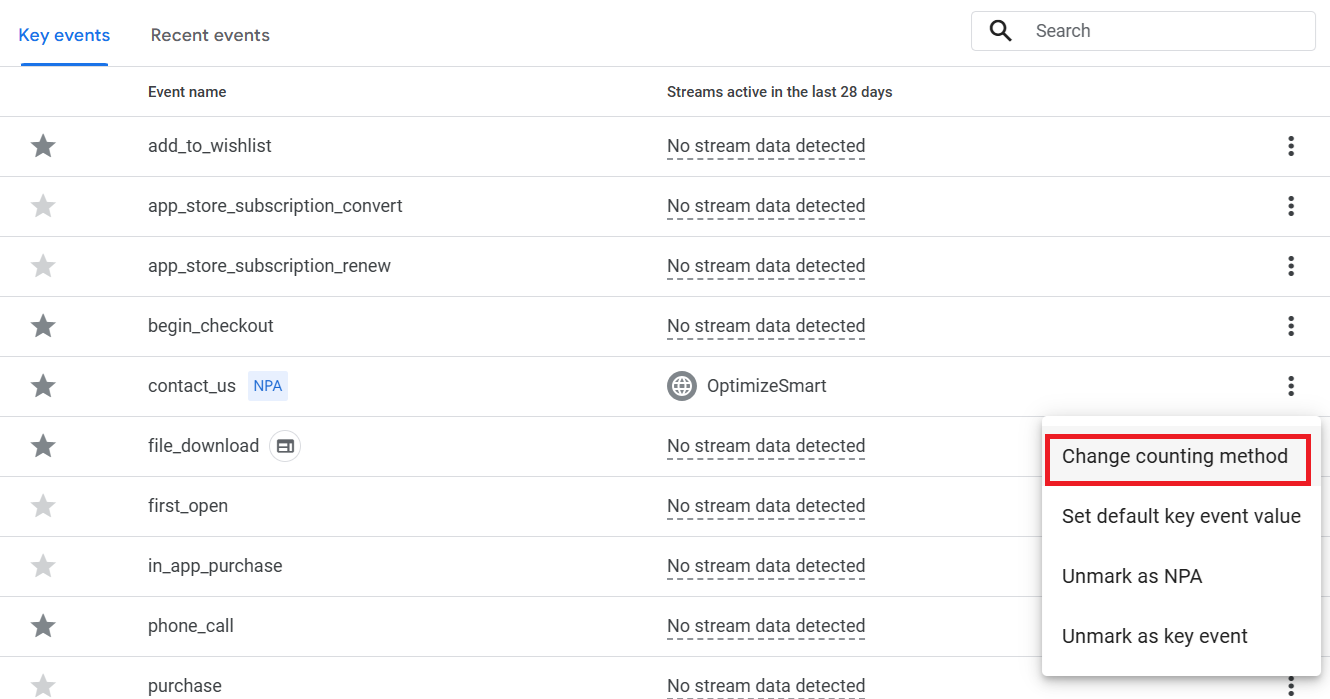1330x699 pixels.
Task: Expand the begin_checkout kebab menu
Action: 1291,326
